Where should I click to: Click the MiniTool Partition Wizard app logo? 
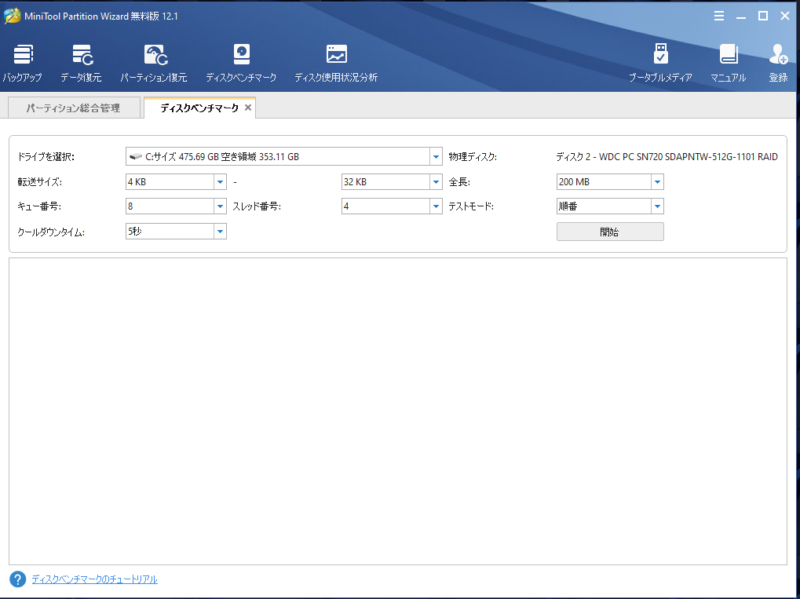(x=12, y=16)
